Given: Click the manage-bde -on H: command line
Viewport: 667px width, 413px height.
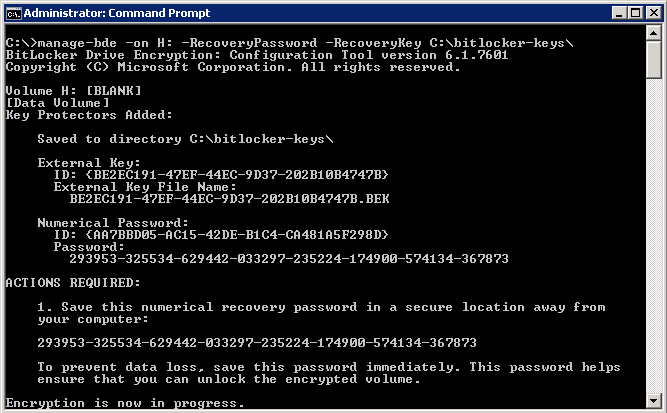Looking at the screenshot, I should pos(290,43).
